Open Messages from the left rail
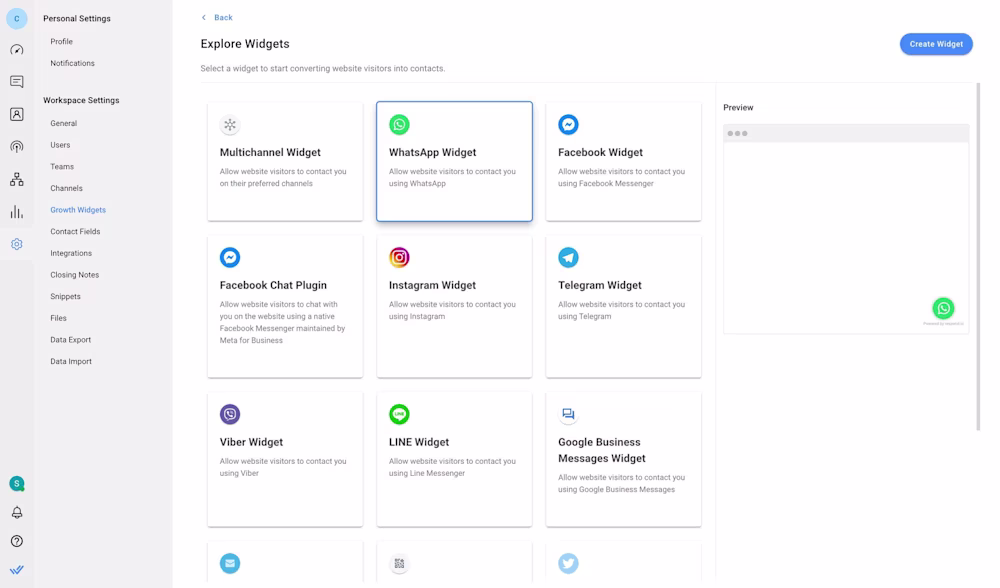Screen dimensions: 1000x588 (17, 82)
